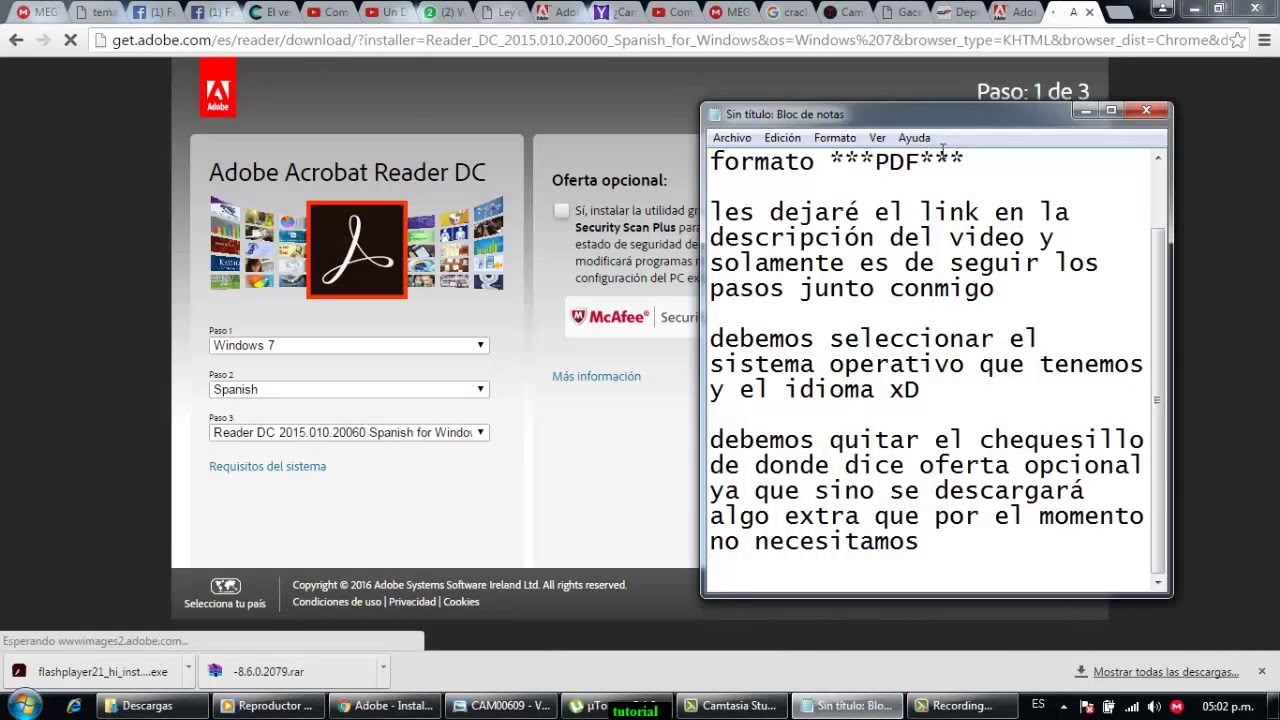The height and width of the screenshot is (720, 1280).
Task: Open the Paso 2 Spanish language dropdown
Action: [349, 389]
